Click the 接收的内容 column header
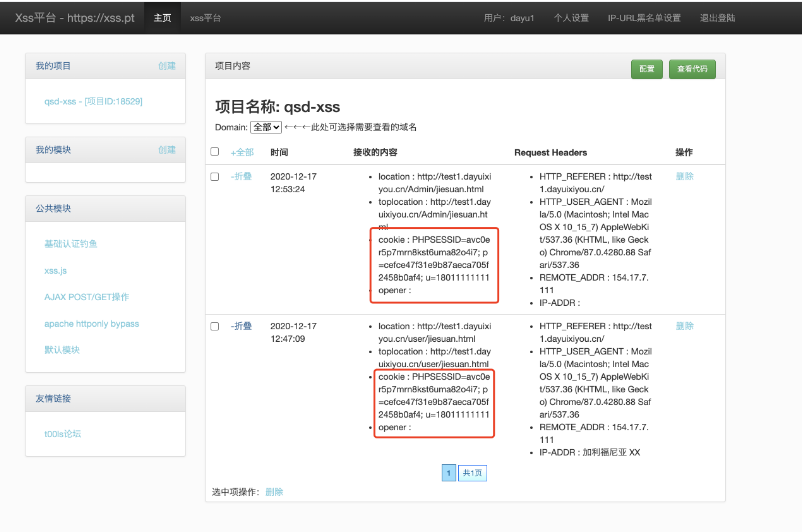The width and height of the screenshot is (802, 532). point(375,152)
